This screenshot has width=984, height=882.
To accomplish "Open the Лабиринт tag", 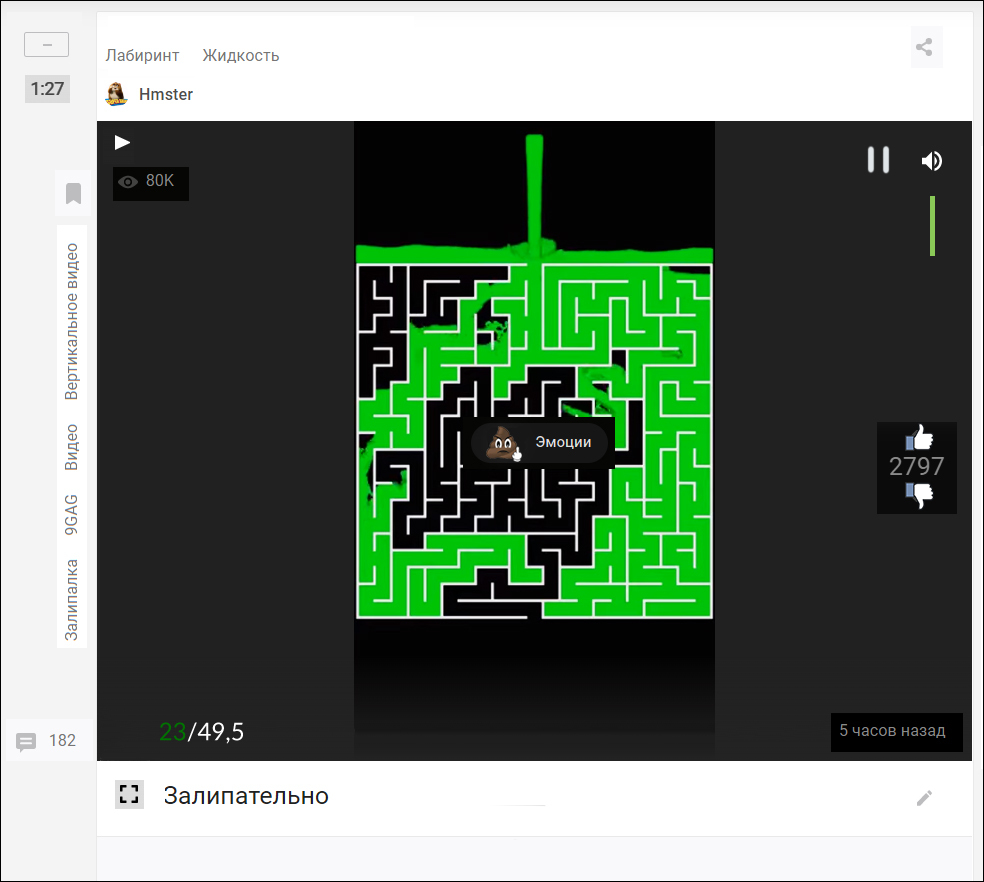I will click(142, 56).
